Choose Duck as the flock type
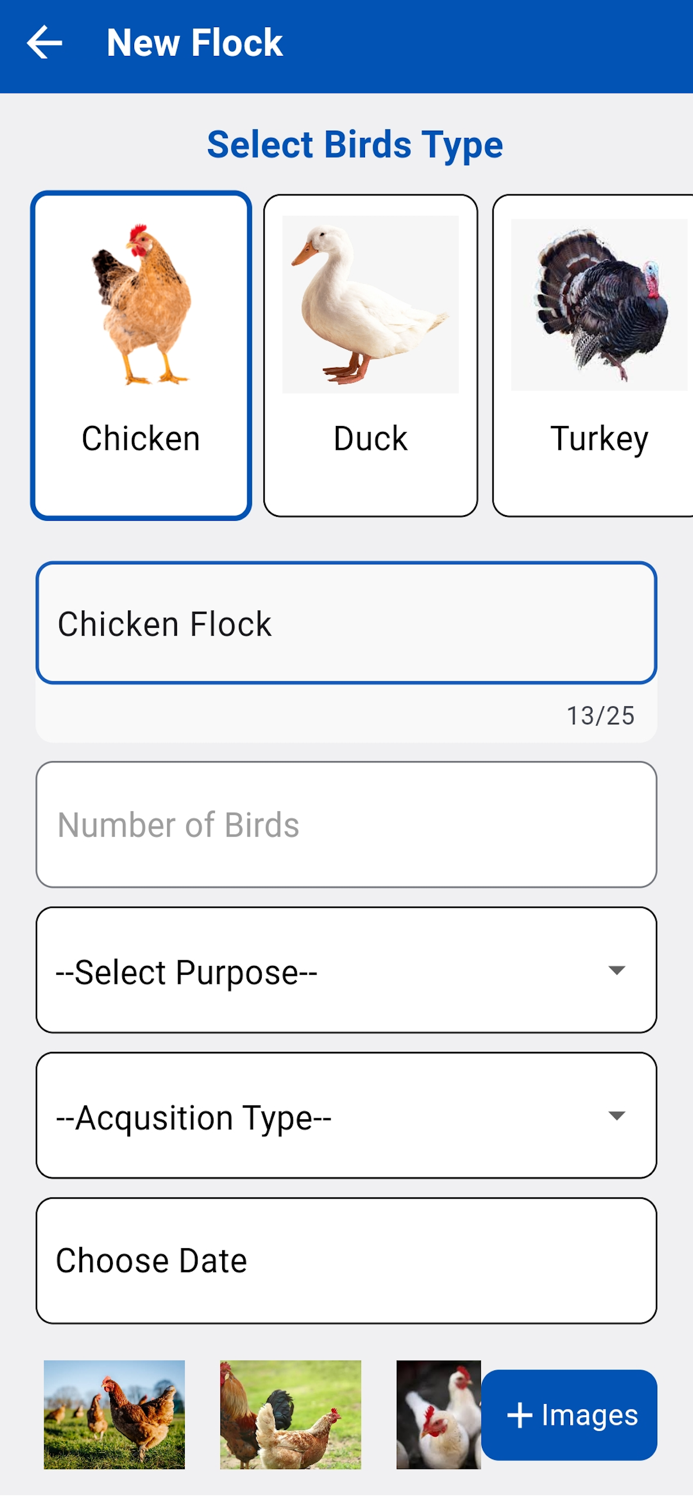This screenshot has height=1500, width=693. (370, 354)
